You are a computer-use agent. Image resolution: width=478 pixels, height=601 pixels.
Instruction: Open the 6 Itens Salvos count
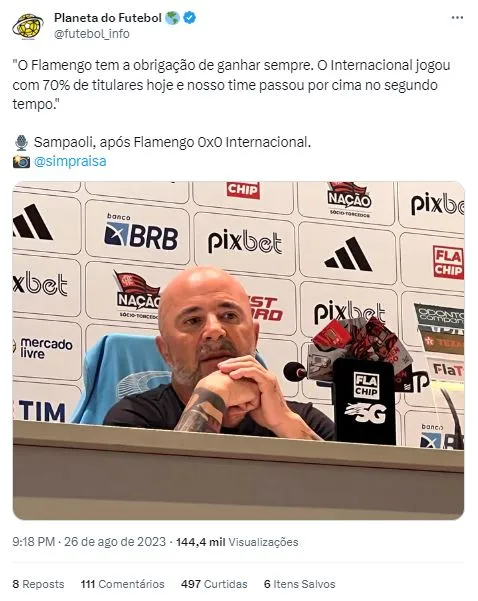tap(300, 584)
